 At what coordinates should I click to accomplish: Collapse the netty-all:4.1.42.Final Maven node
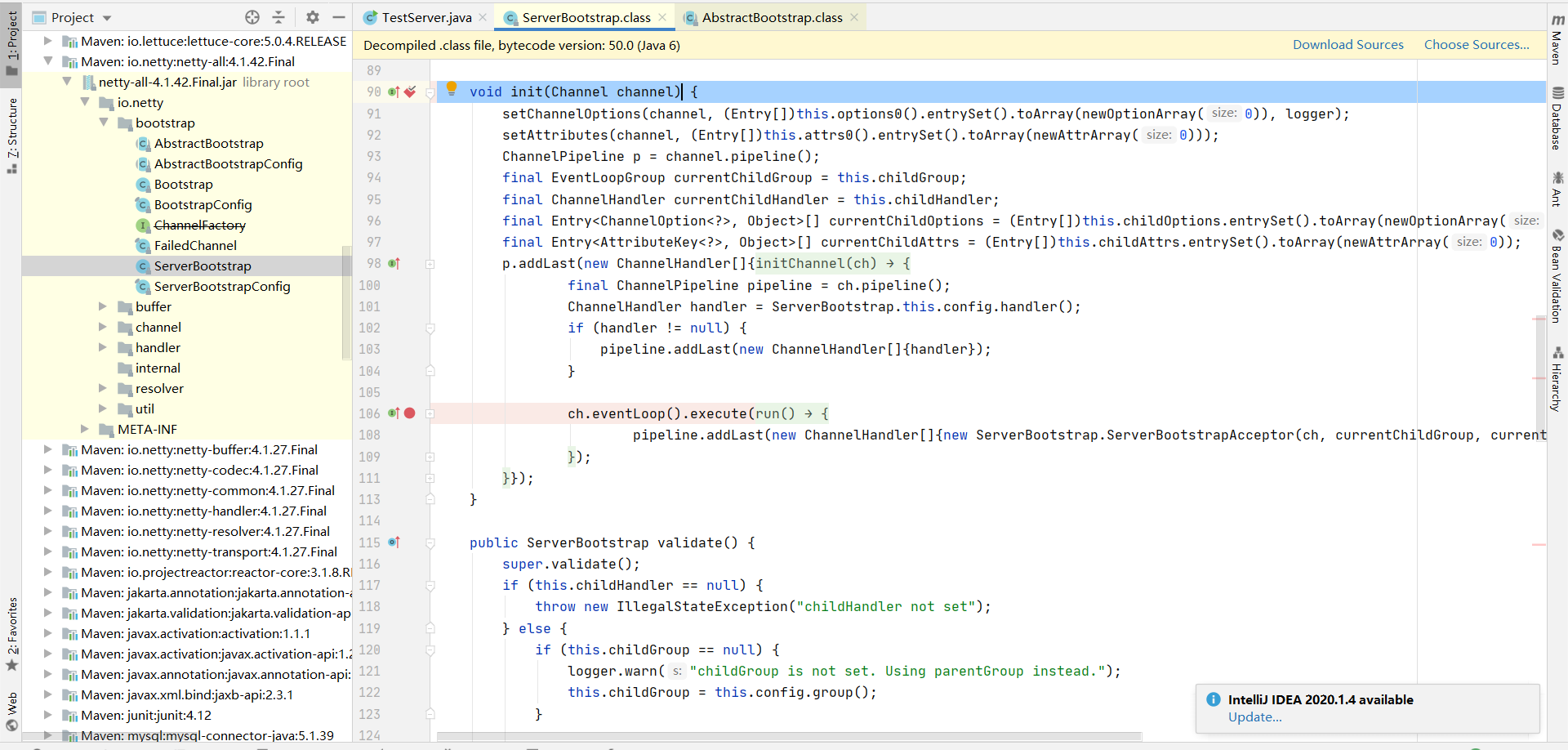pos(47,61)
